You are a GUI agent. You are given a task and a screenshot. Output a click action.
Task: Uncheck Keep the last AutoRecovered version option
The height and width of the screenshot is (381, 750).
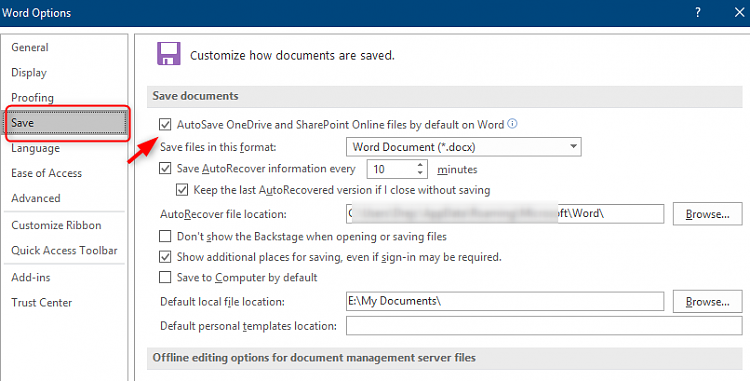(182, 190)
